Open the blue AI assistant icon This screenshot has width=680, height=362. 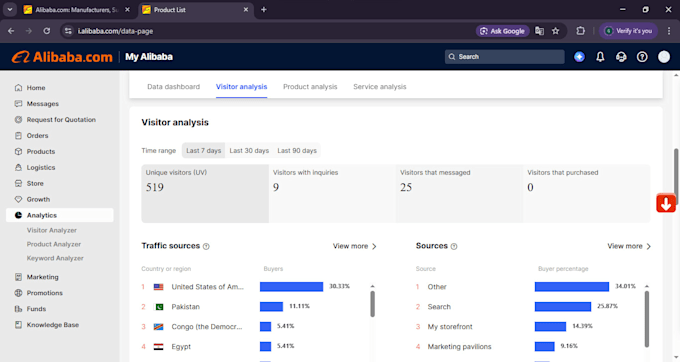579,57
